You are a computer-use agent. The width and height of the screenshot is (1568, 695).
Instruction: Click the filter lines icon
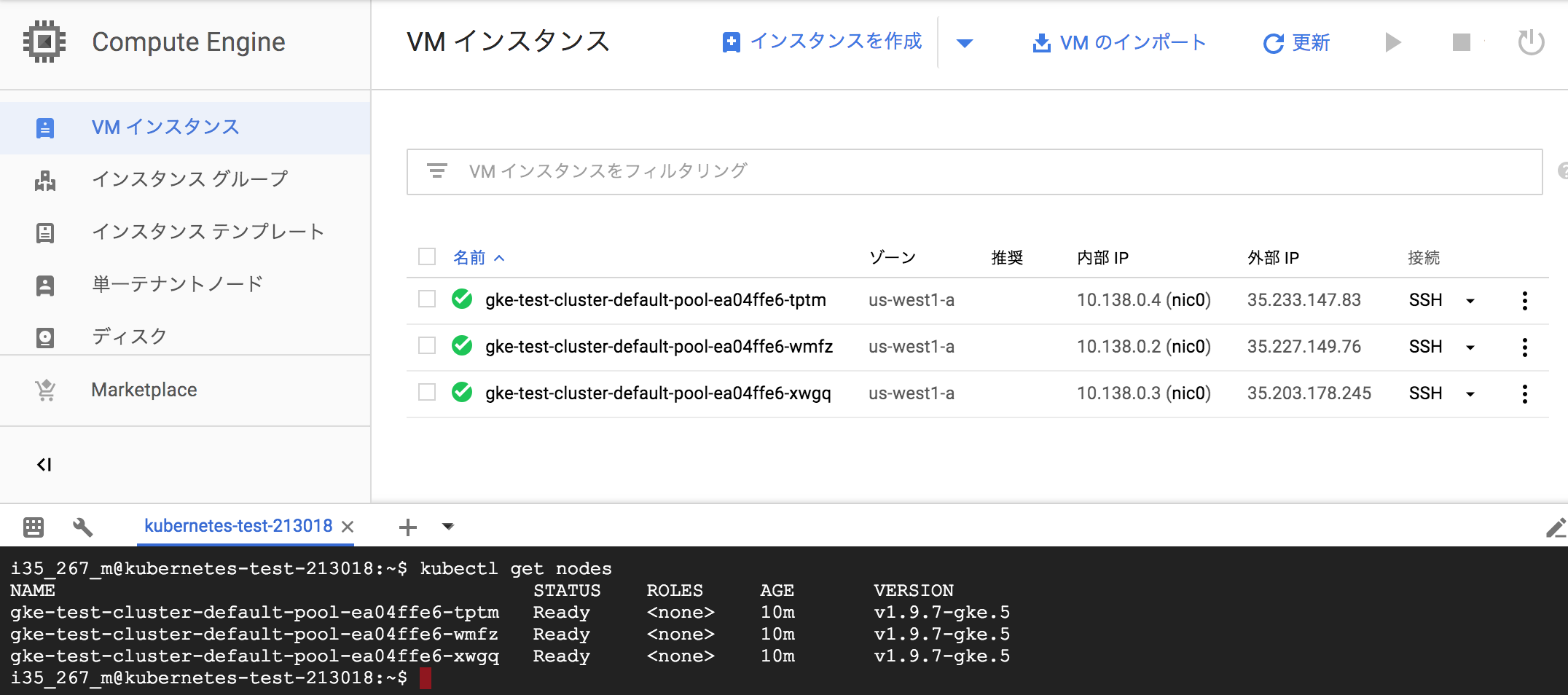436,171
